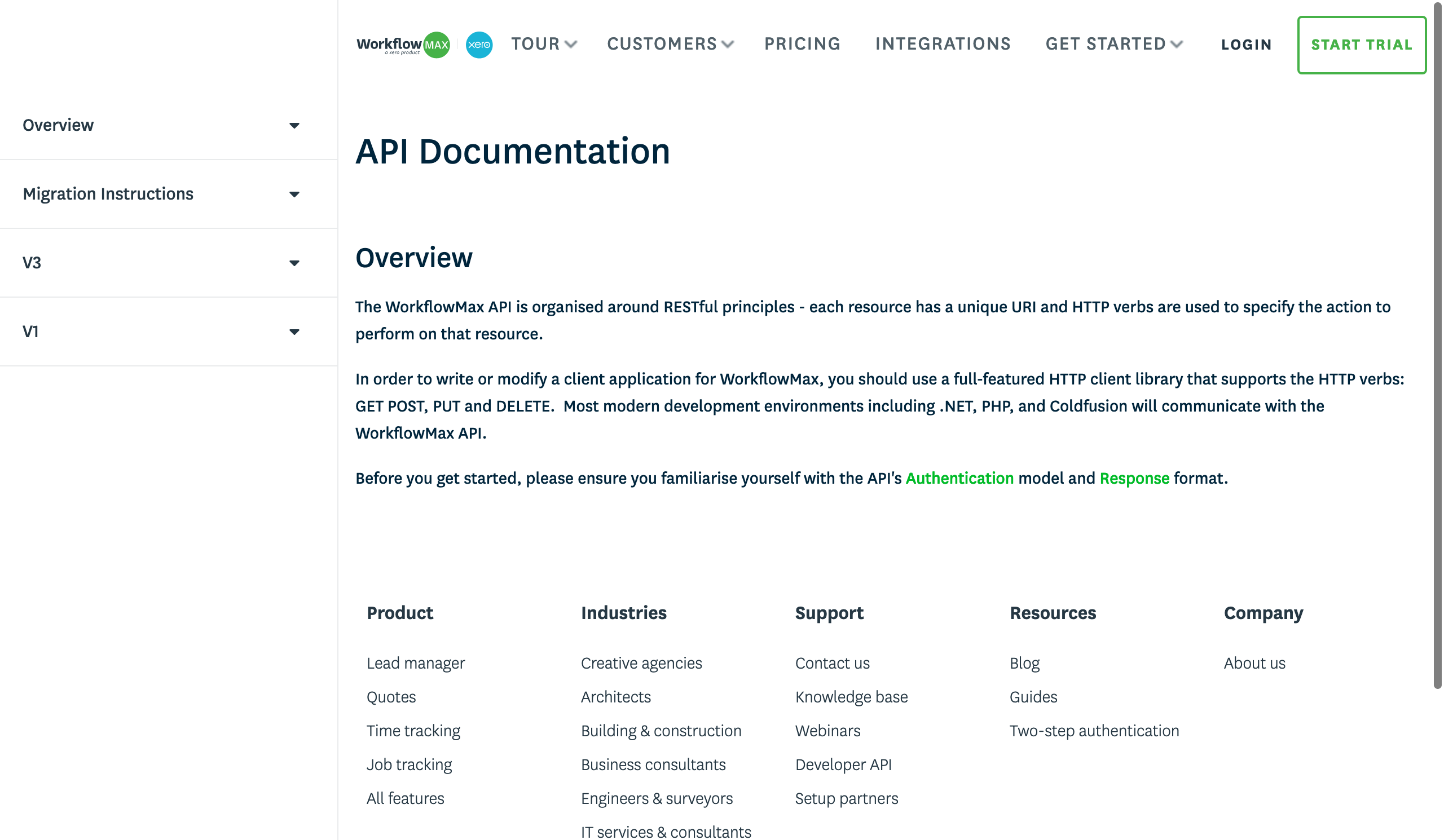The image size is (1444, 840).
Task: Click the Contact us link
Action: 832,663
